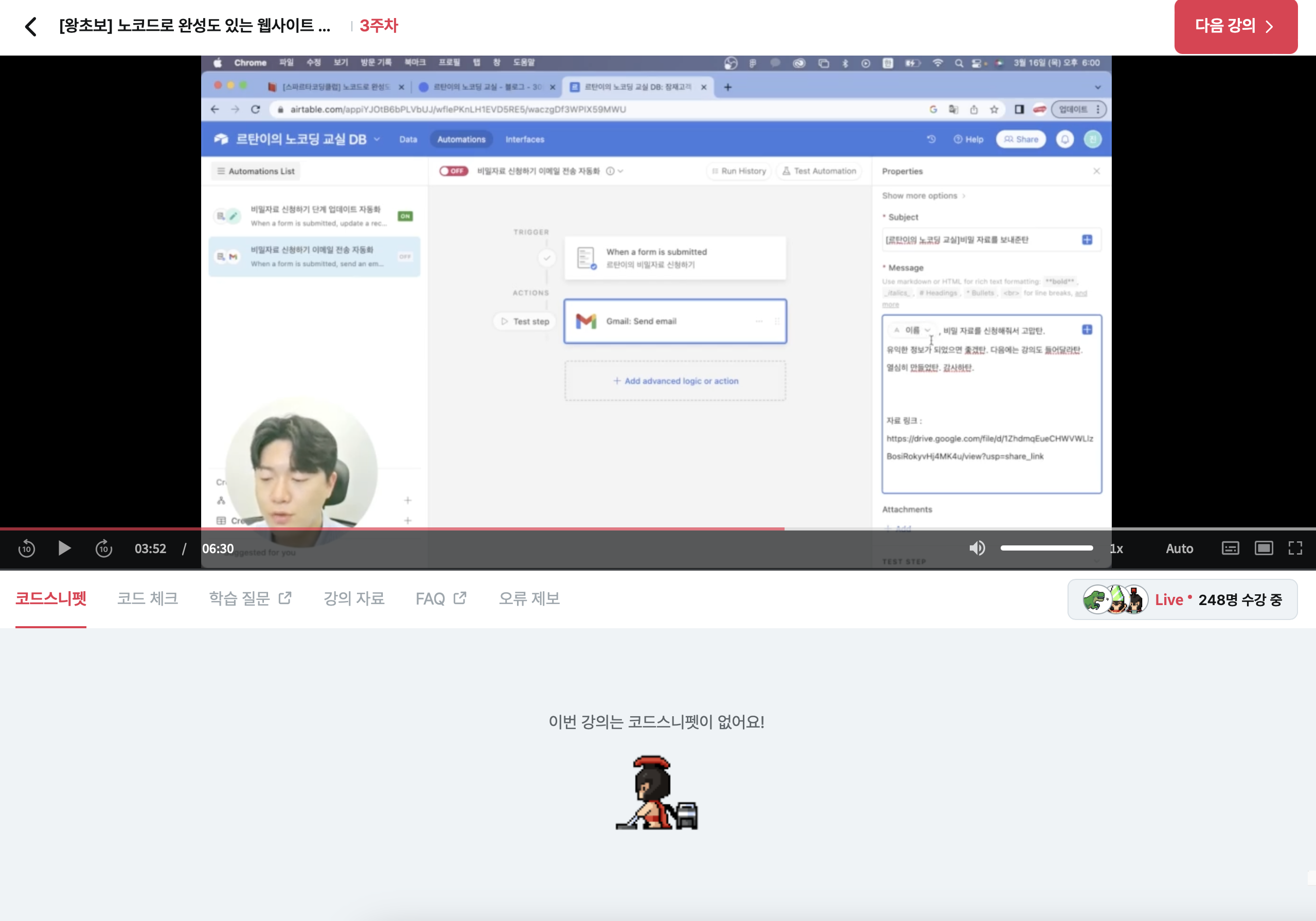Open the 파일 menu in the menu bar
Image resolution: width=1316 pixels, height=921 pixels.
point(286,63)
